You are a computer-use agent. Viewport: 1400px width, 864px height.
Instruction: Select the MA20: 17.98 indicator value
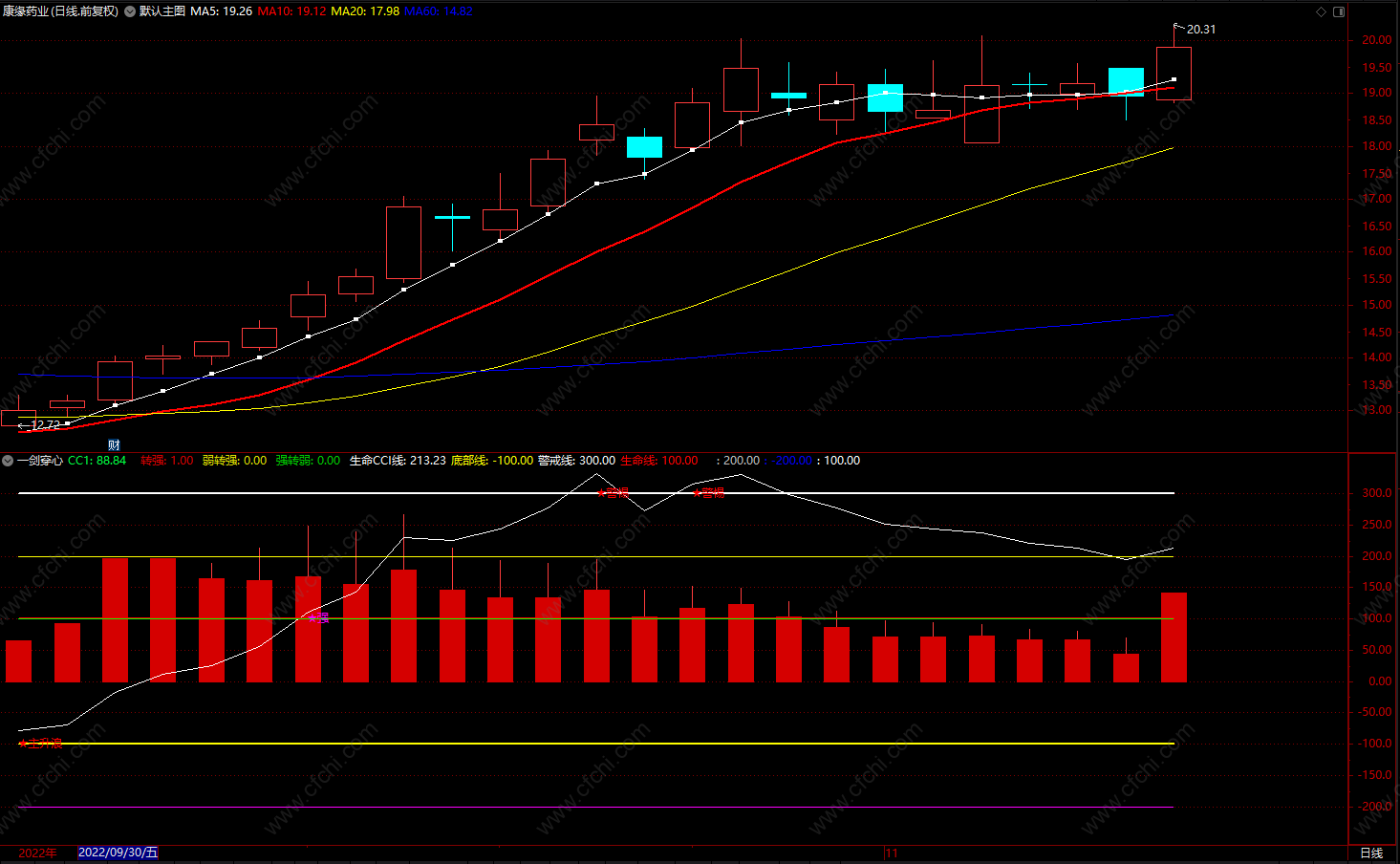pos(365,11)
